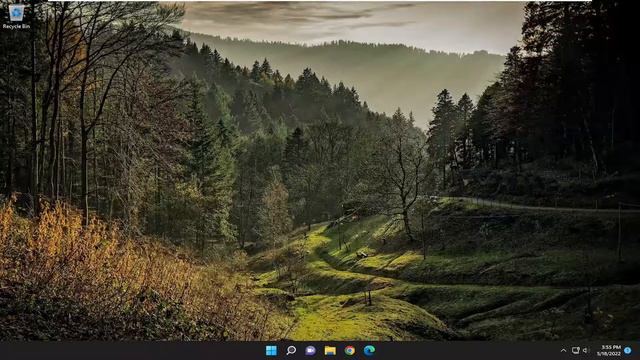Image resolution: width=640 pixels, height=360 pixels.
Task: Open the clock showing 3:55 PM
Action: point(609,350)
